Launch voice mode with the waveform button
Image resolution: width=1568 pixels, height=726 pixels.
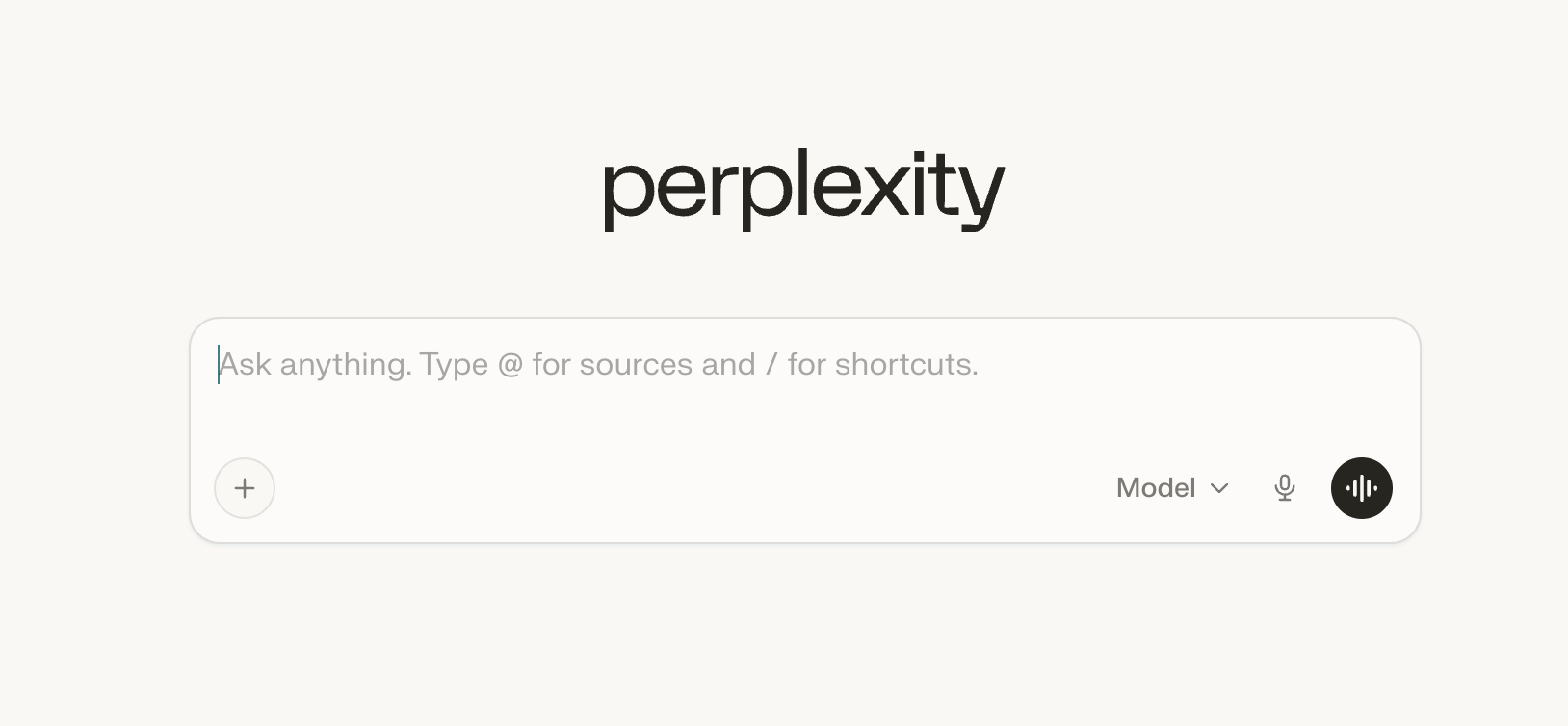tap(1361, 488)
